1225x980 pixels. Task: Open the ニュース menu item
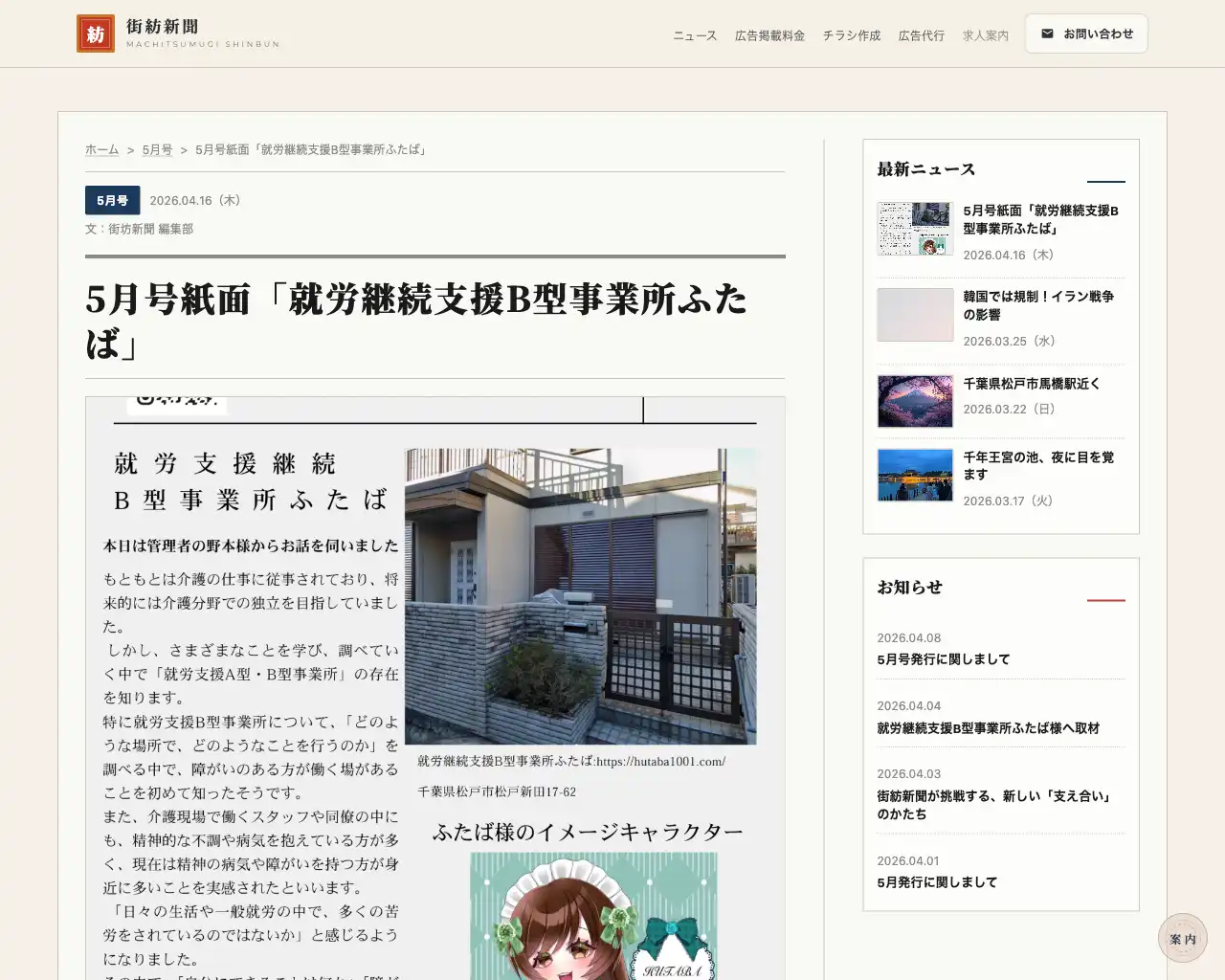click(693, 34)
